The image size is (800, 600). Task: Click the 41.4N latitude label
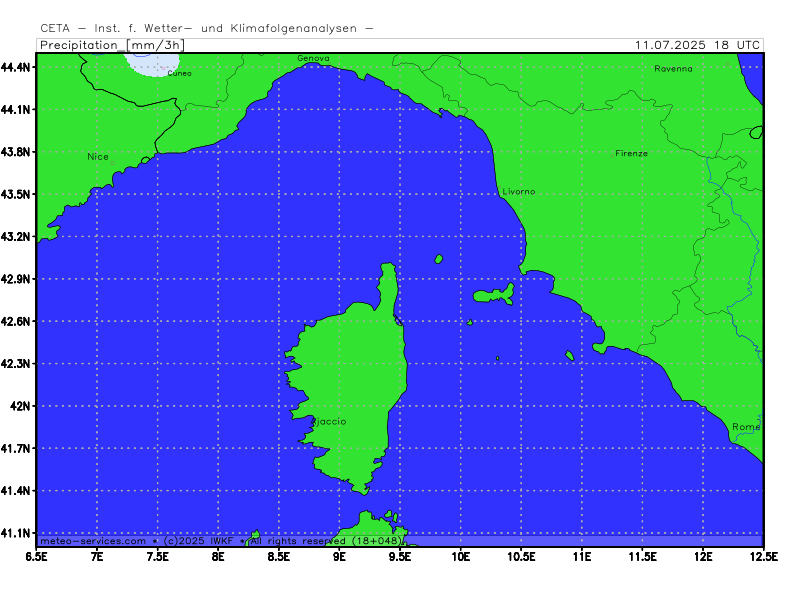click(x=17, y=490)
